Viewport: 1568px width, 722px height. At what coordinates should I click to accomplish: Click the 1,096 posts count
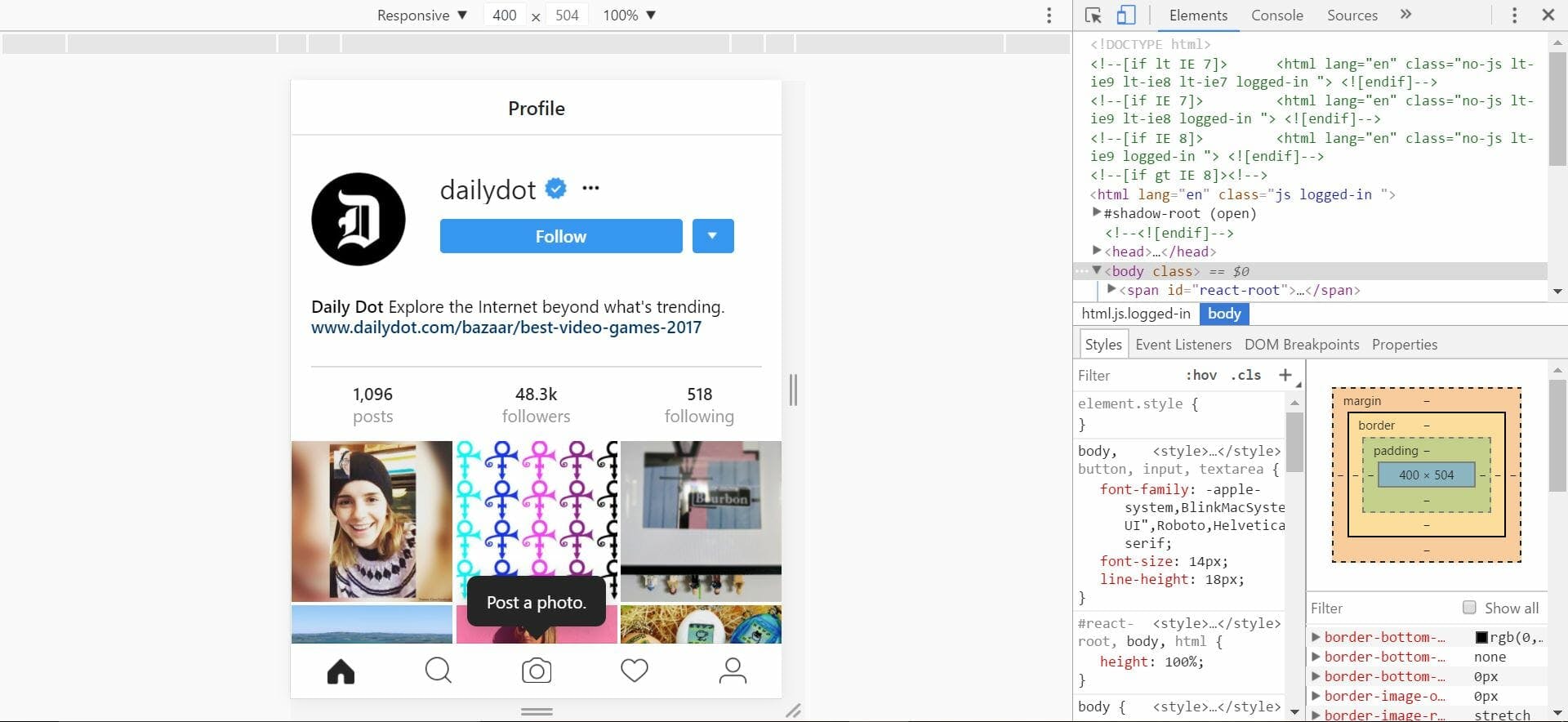click(372, 405)
